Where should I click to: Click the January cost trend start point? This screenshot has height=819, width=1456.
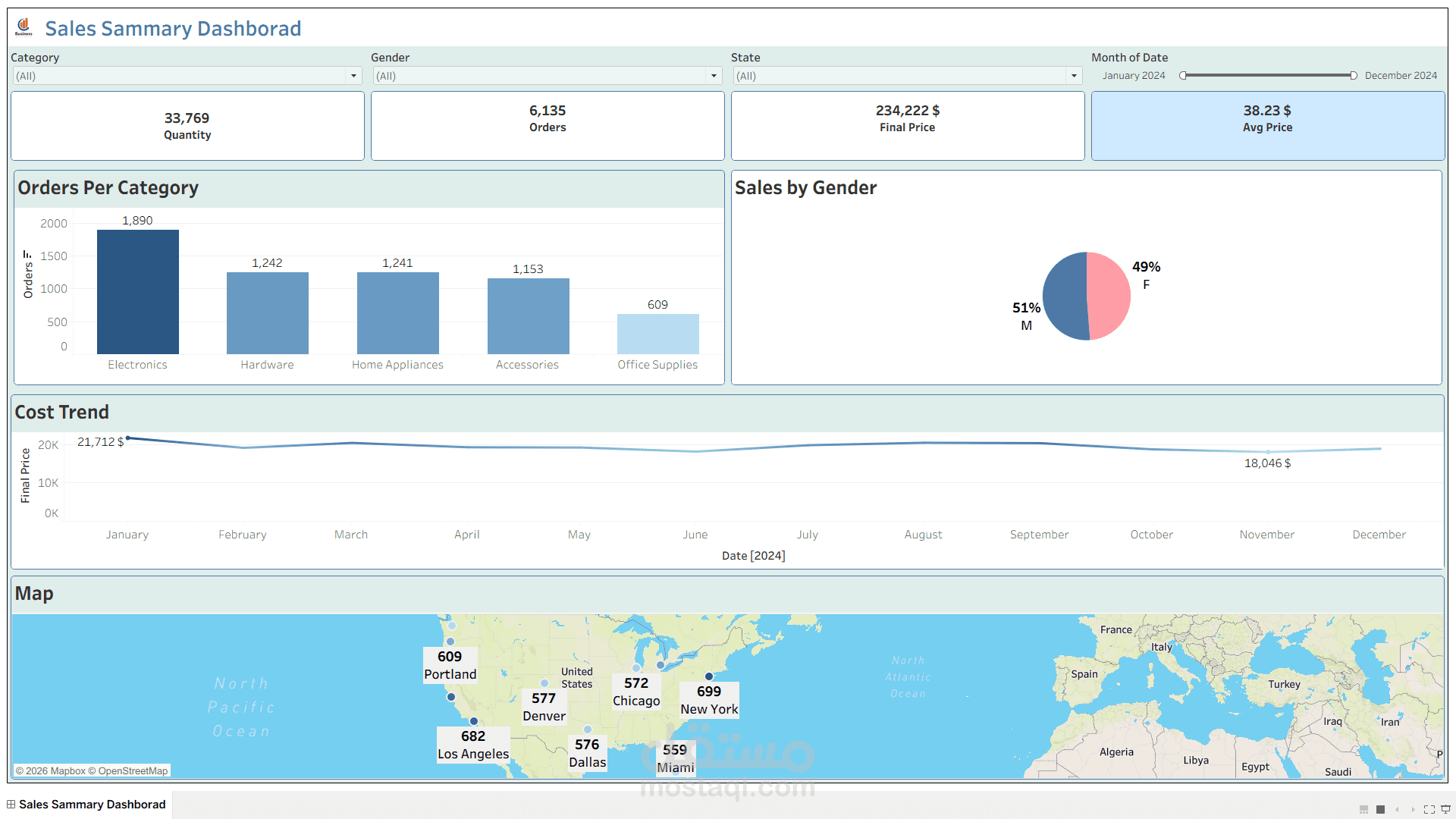click(128, 438)
